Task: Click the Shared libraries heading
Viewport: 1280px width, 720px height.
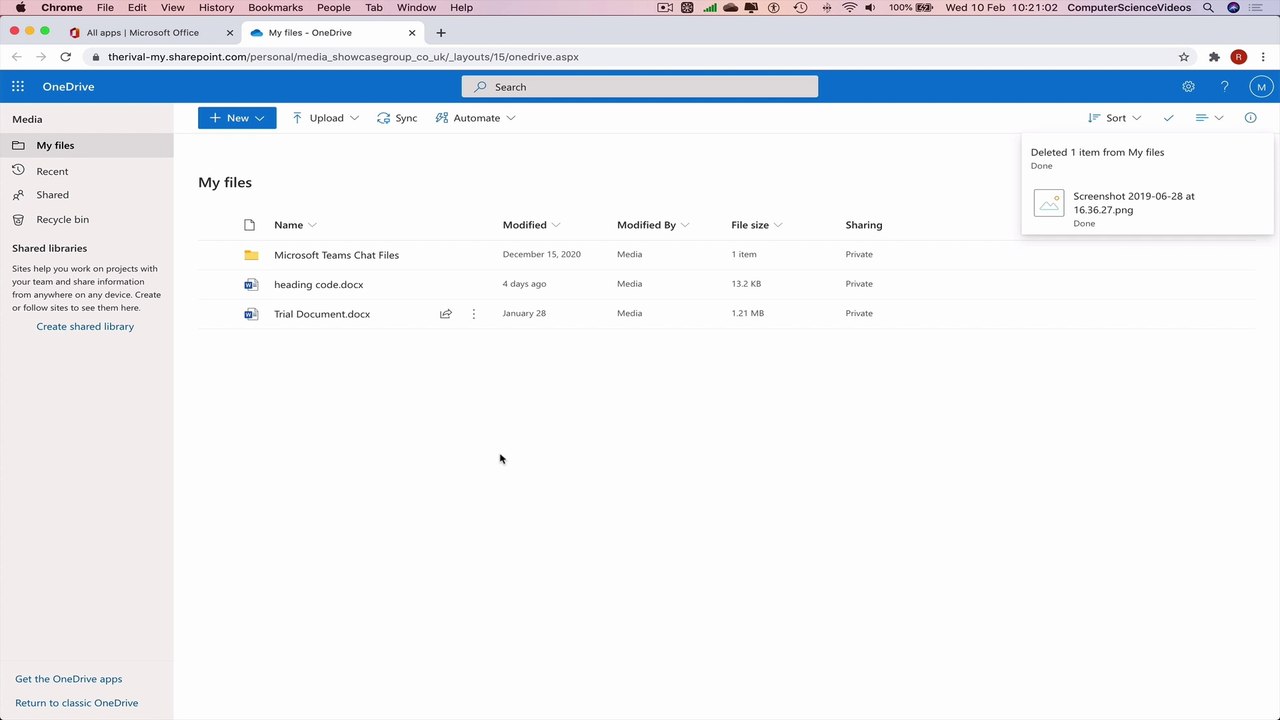Action: pos(49,248)
